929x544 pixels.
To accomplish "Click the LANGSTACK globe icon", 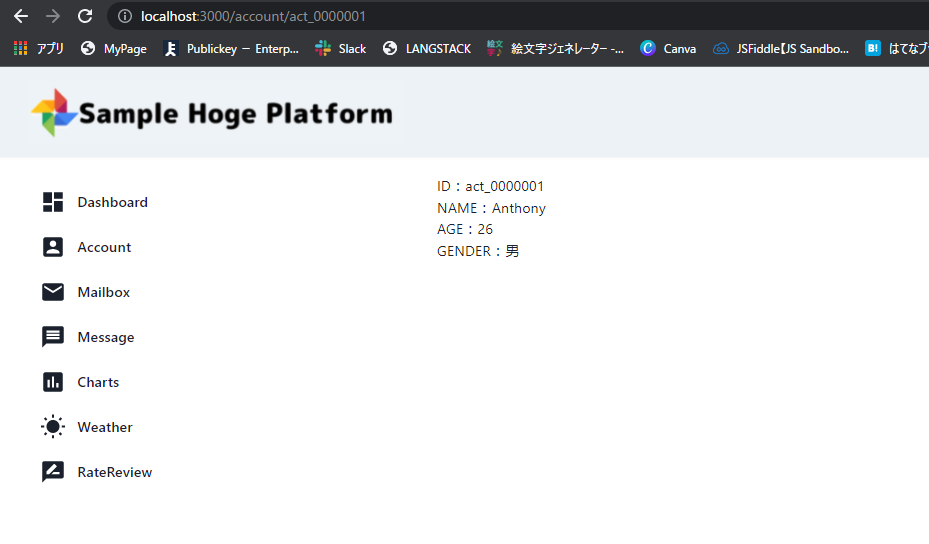I will pos(390,49).
